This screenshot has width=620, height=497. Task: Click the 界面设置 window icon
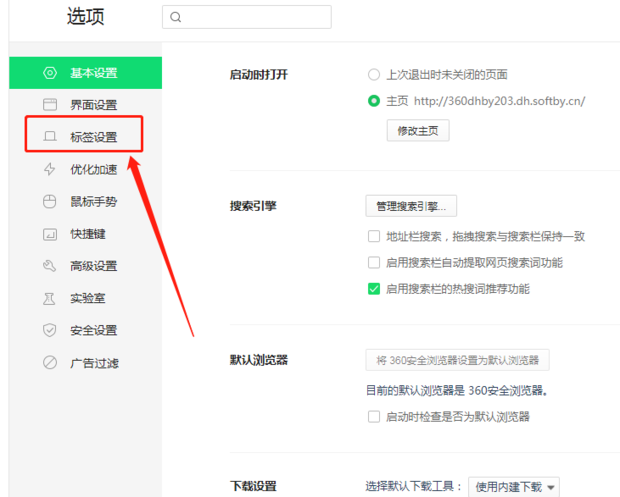tap(50, 105)
